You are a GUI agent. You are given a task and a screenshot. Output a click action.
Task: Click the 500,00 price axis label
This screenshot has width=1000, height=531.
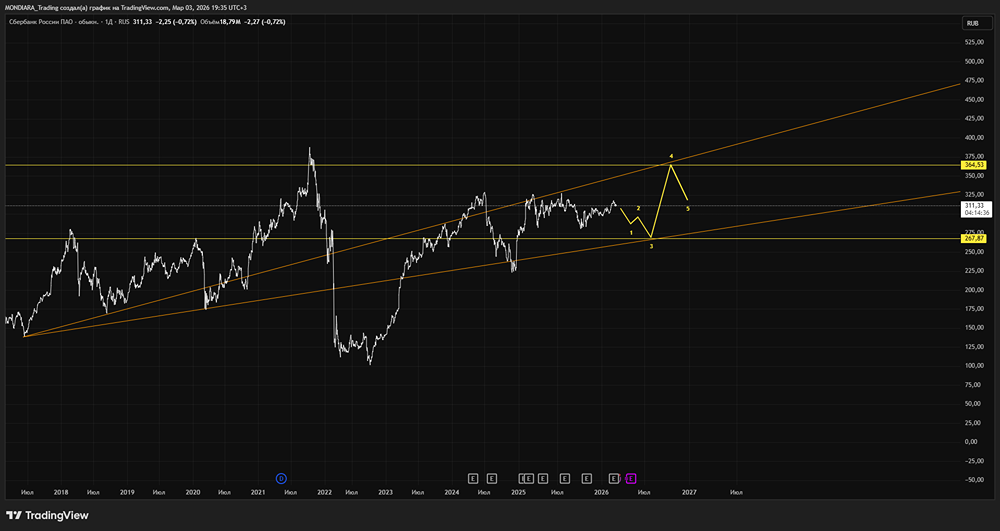[973, 61]
